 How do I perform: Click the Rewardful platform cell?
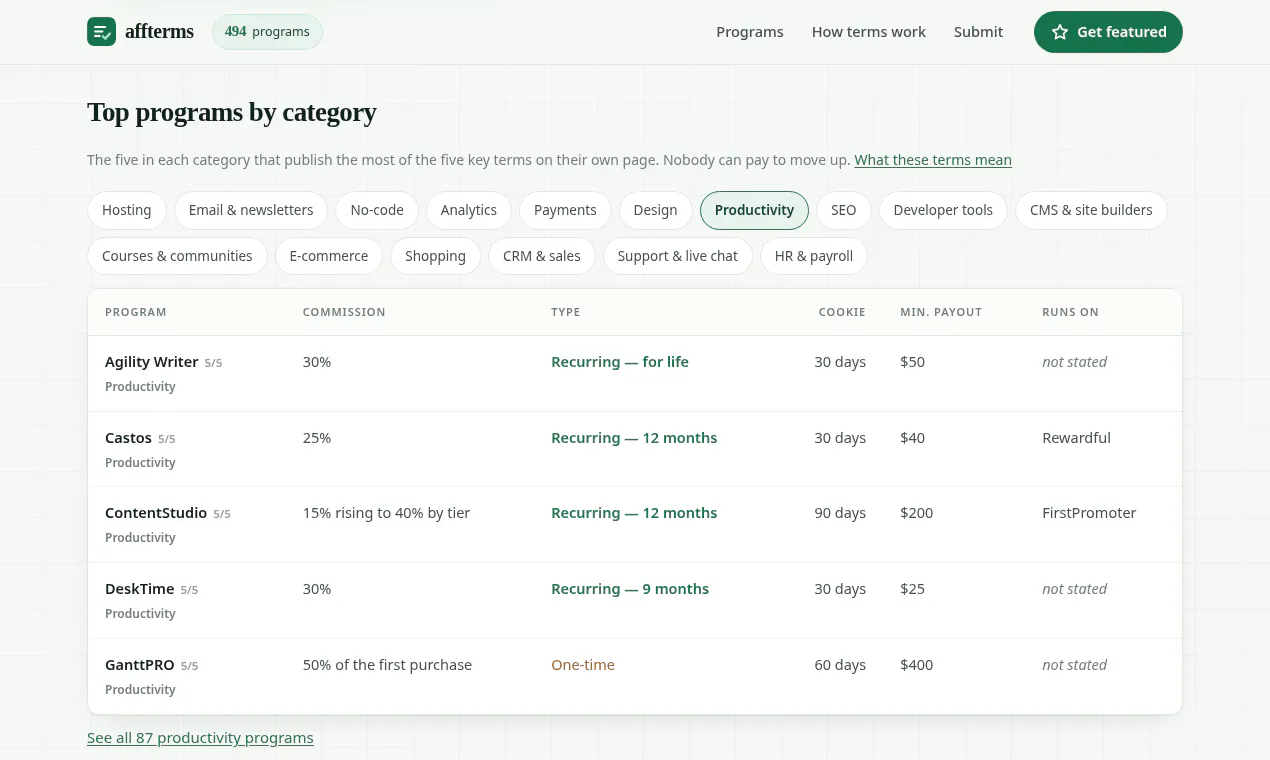point(1076,438)
